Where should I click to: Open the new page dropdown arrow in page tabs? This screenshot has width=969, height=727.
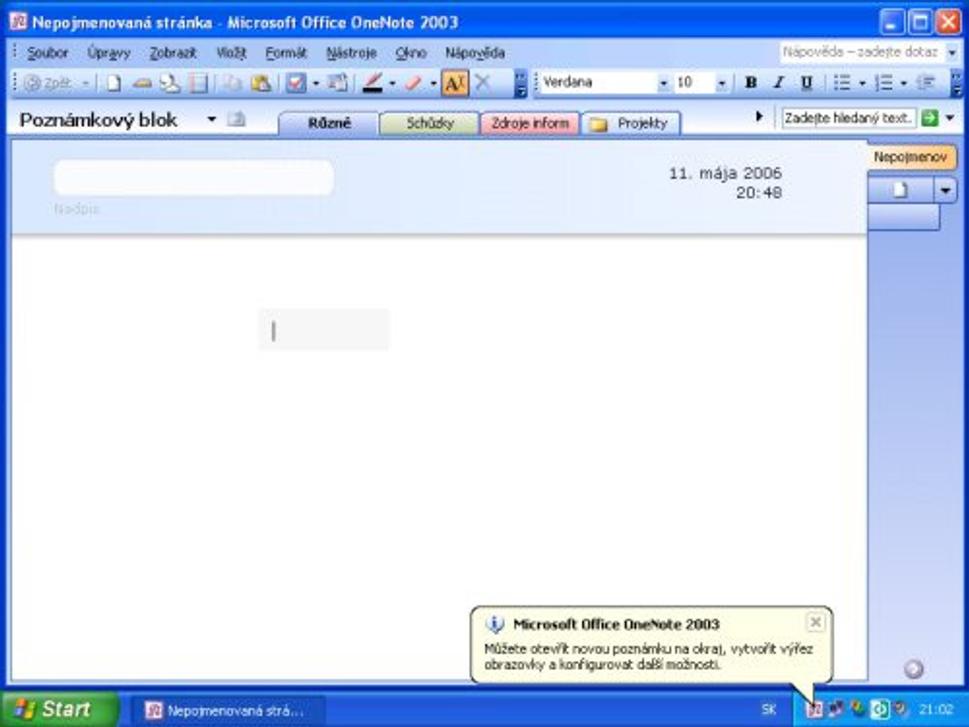pos(946,190)
